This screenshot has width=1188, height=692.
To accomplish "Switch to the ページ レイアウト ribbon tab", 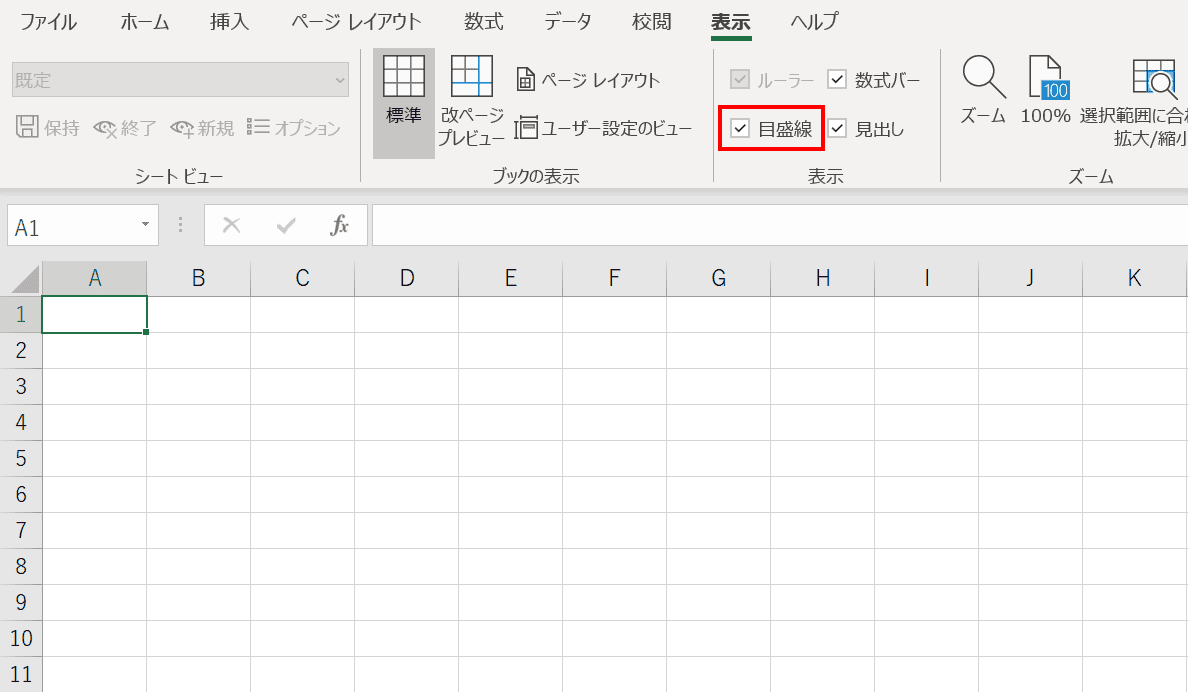I will (x=356, y=21).
